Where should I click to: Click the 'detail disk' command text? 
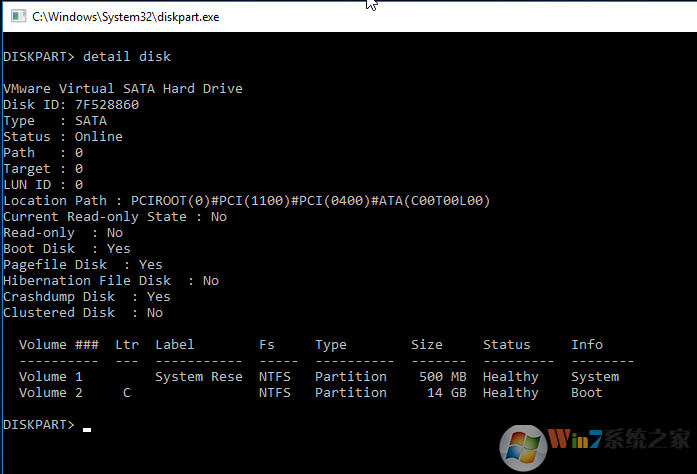point(127,56)
